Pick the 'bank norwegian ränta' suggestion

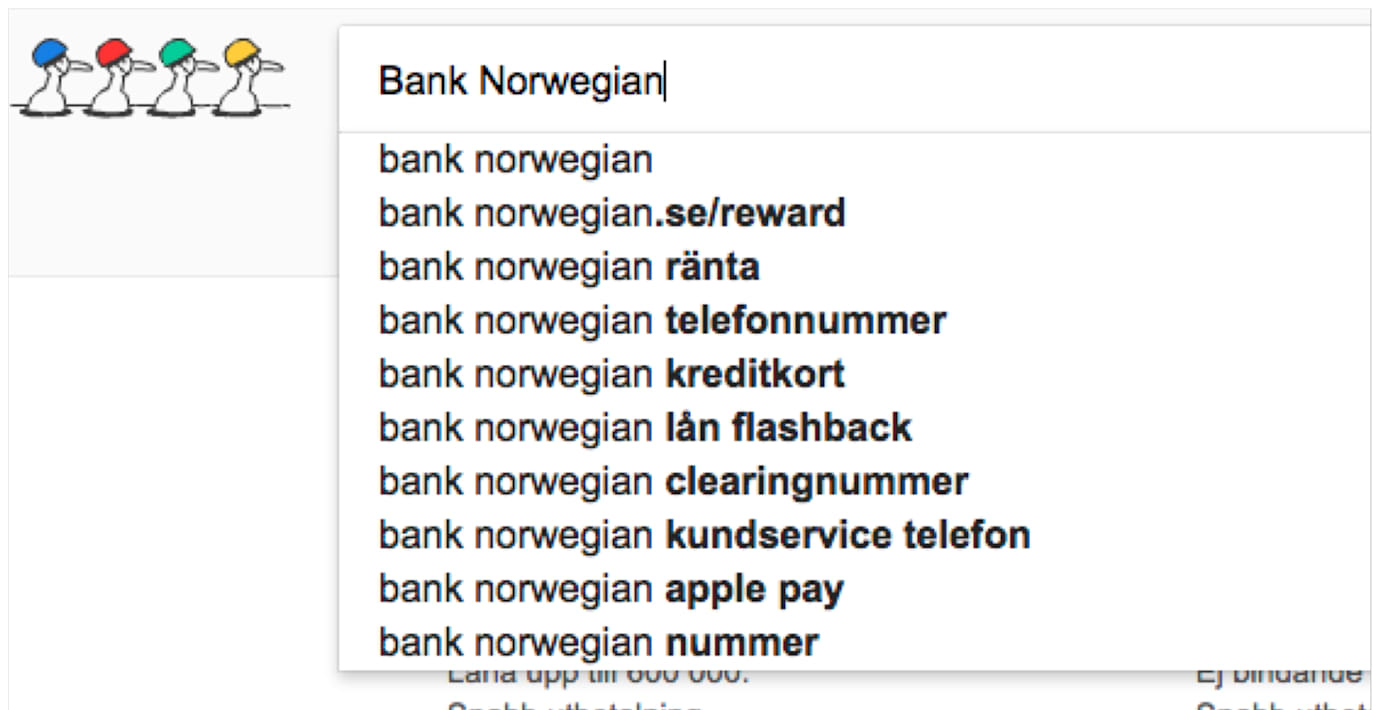click(568, 267)
